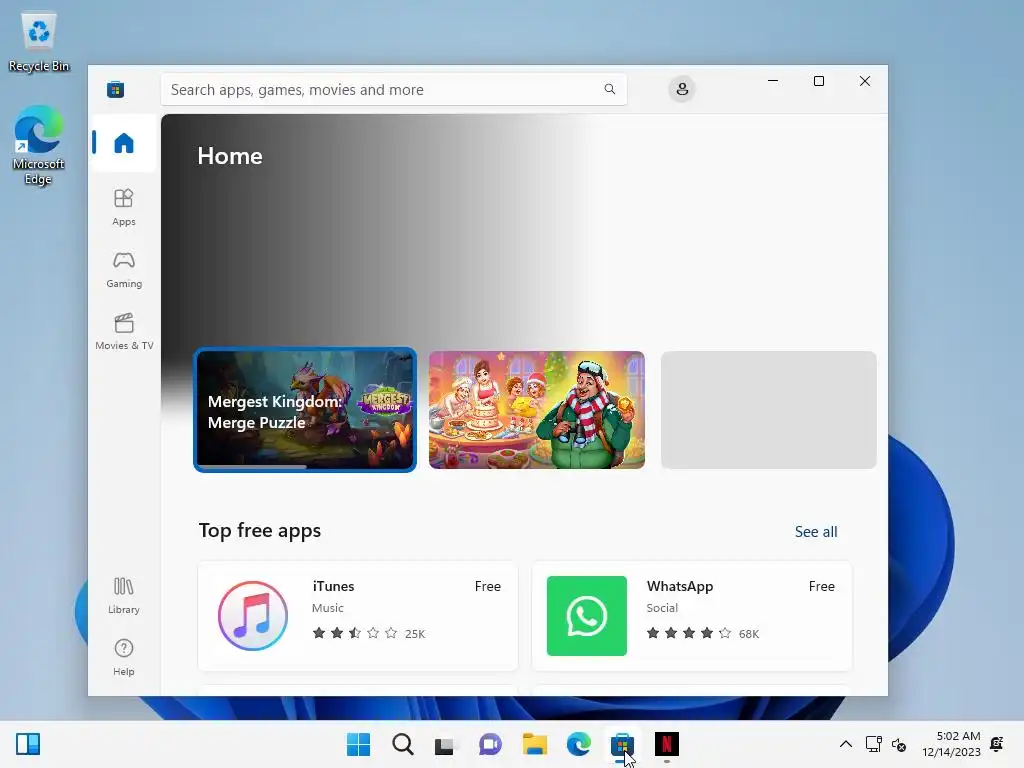
Task: Open the iTunes app icon
Action: 253,616
